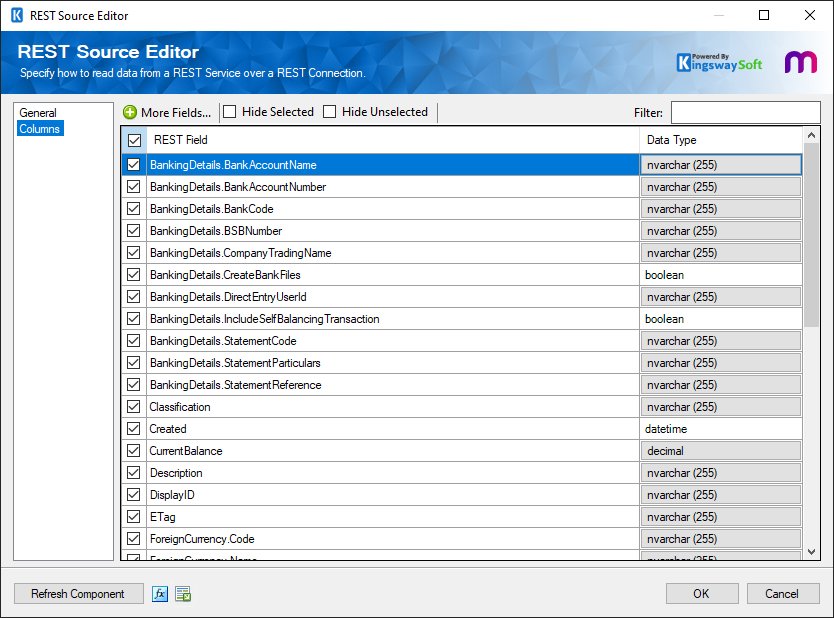
Task: Click the KingswaySoft logo in the header
Action: [x=719, y=63]
